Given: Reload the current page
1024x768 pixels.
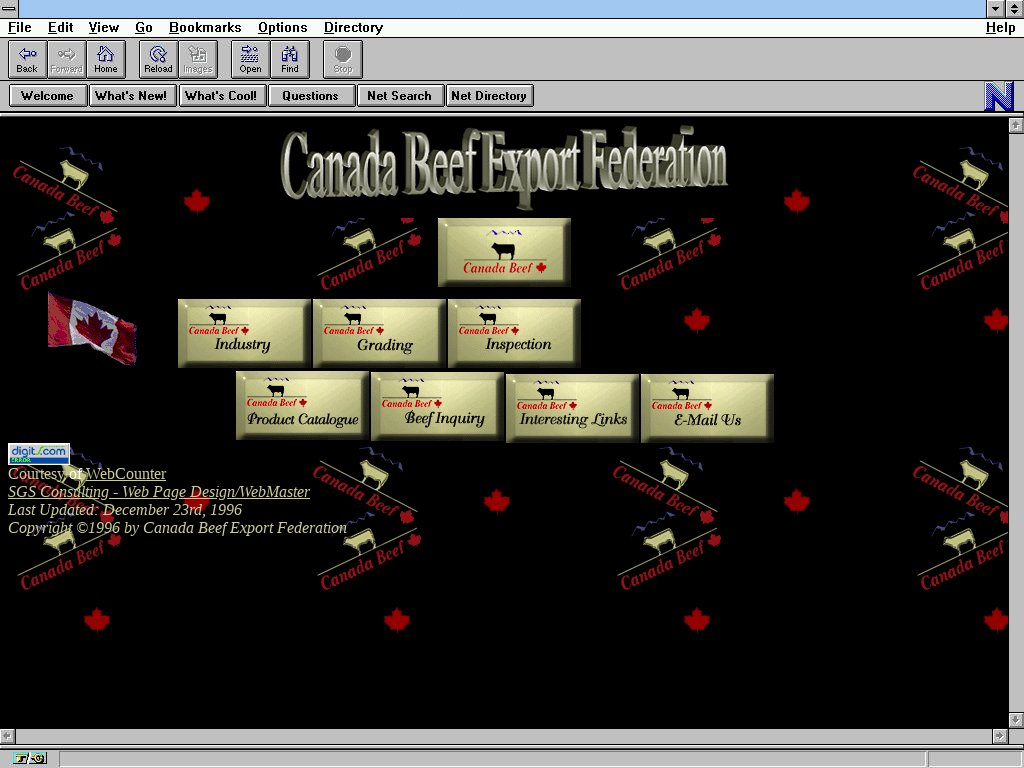Looking at the screenshot, I should (158, 59).
